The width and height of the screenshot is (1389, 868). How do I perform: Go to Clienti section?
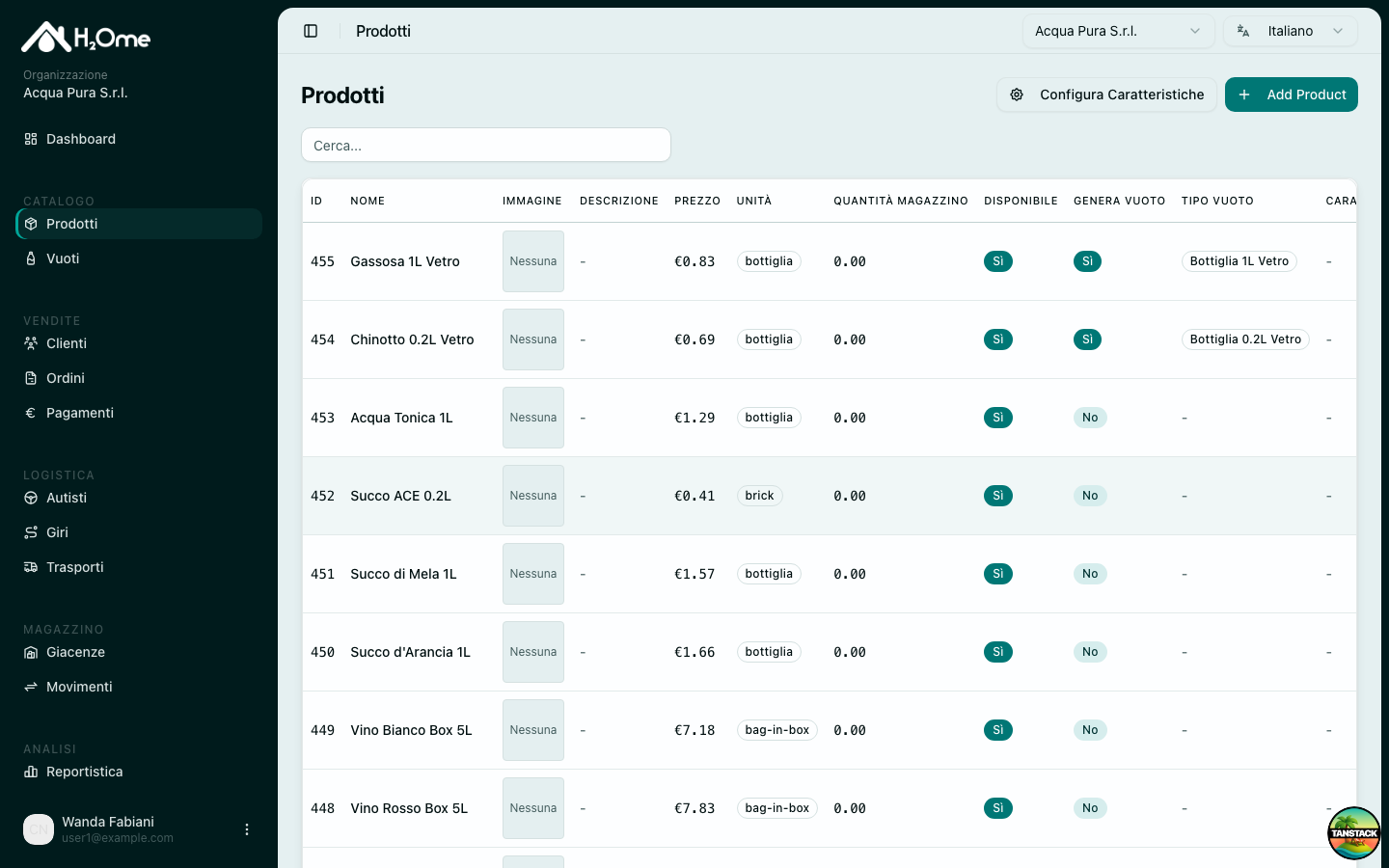coord(139,343)
